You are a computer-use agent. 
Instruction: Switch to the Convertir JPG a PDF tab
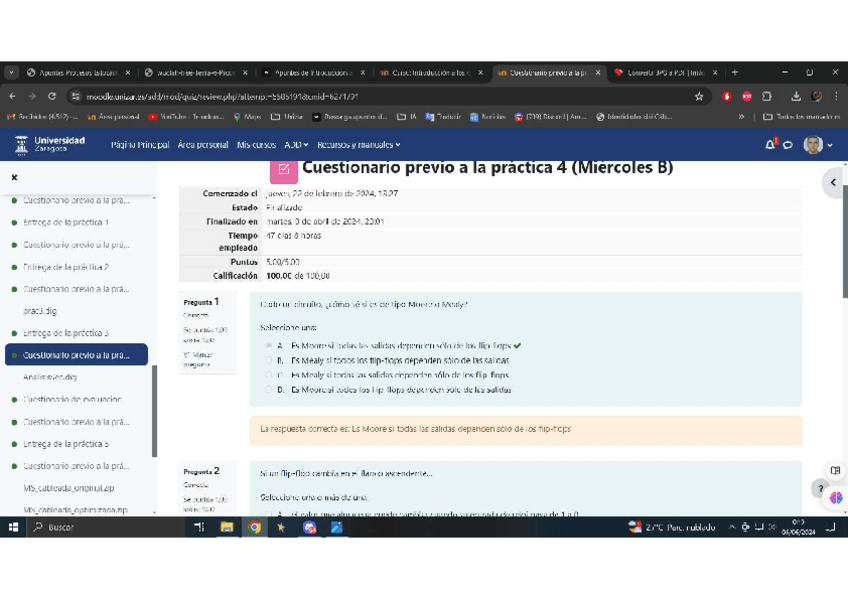[x=665, y=72]
